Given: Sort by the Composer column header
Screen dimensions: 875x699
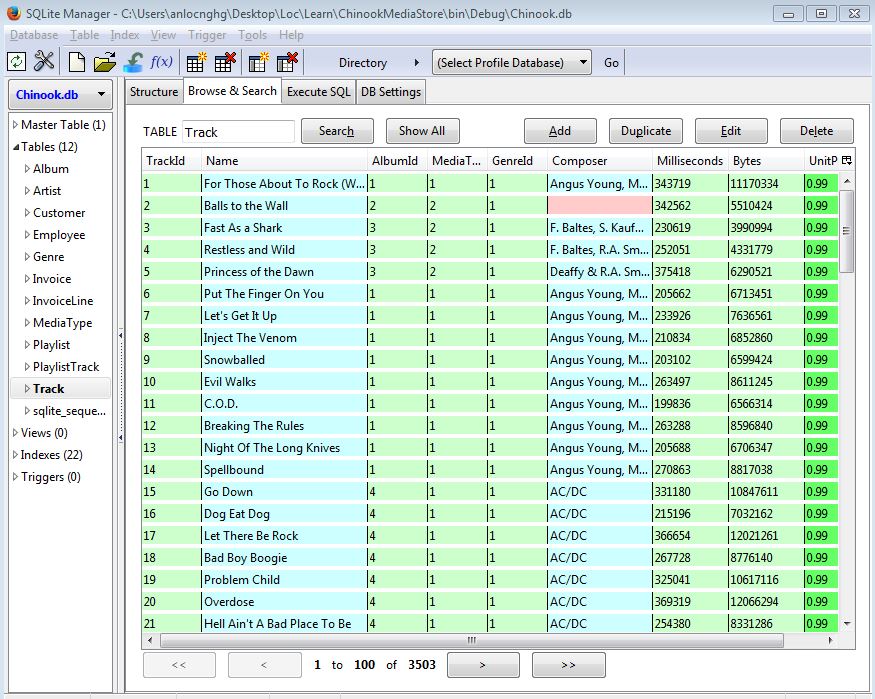Looking at the screenshot, I should [x=599, y=161].
